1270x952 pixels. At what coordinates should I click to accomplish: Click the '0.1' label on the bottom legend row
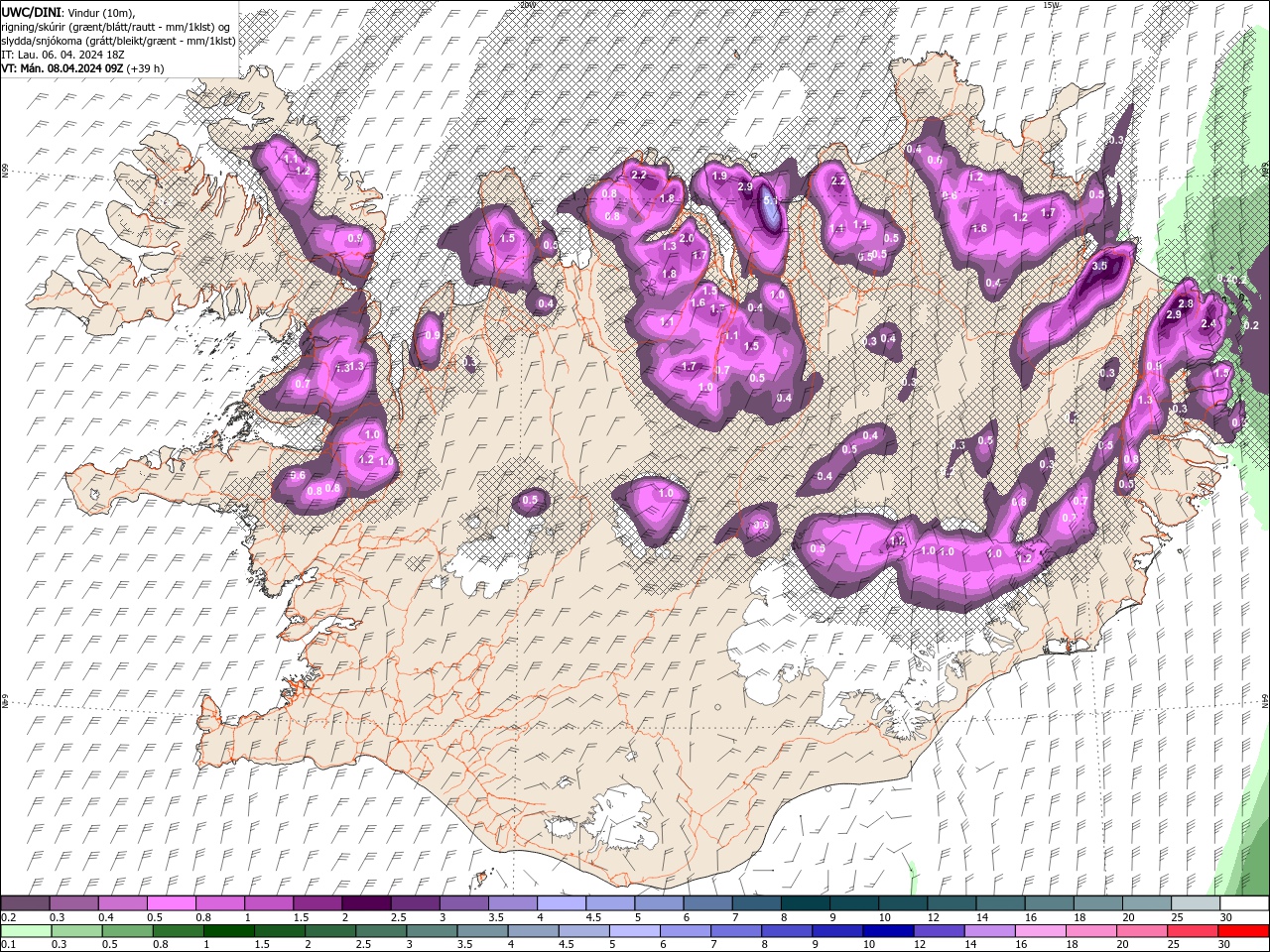(8, 945)
